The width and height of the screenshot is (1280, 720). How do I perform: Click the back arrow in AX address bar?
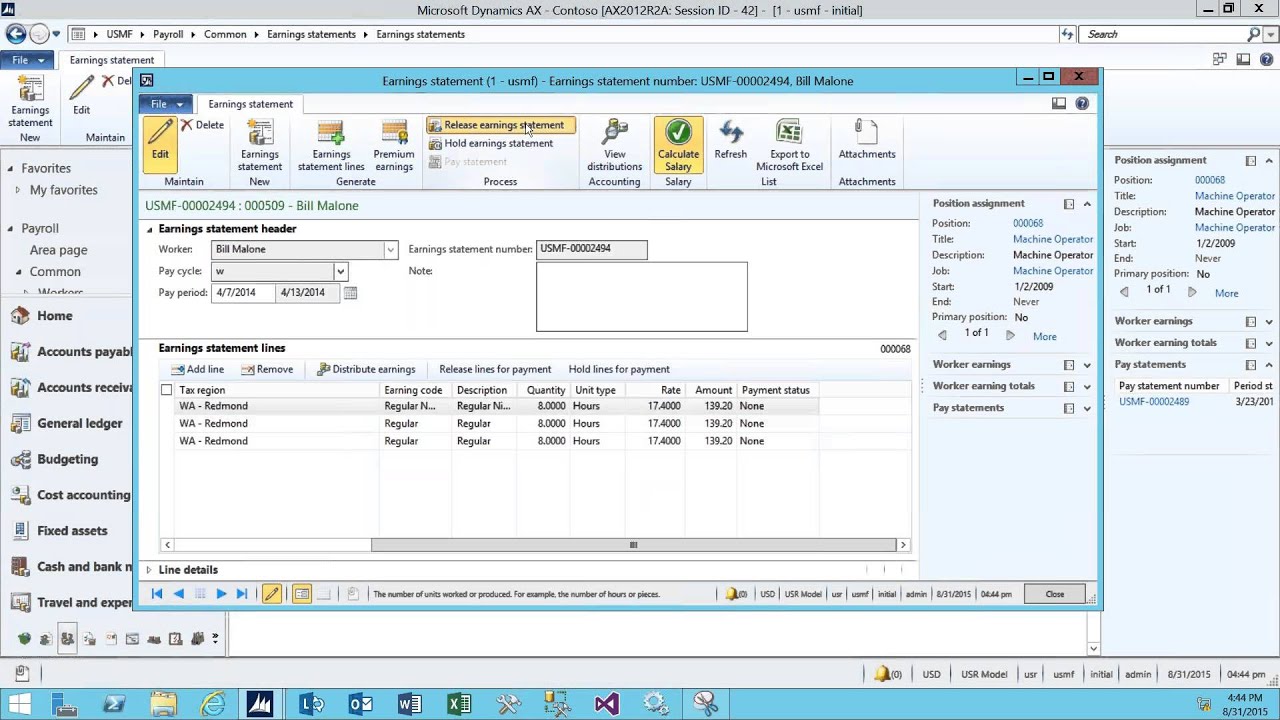16,34
